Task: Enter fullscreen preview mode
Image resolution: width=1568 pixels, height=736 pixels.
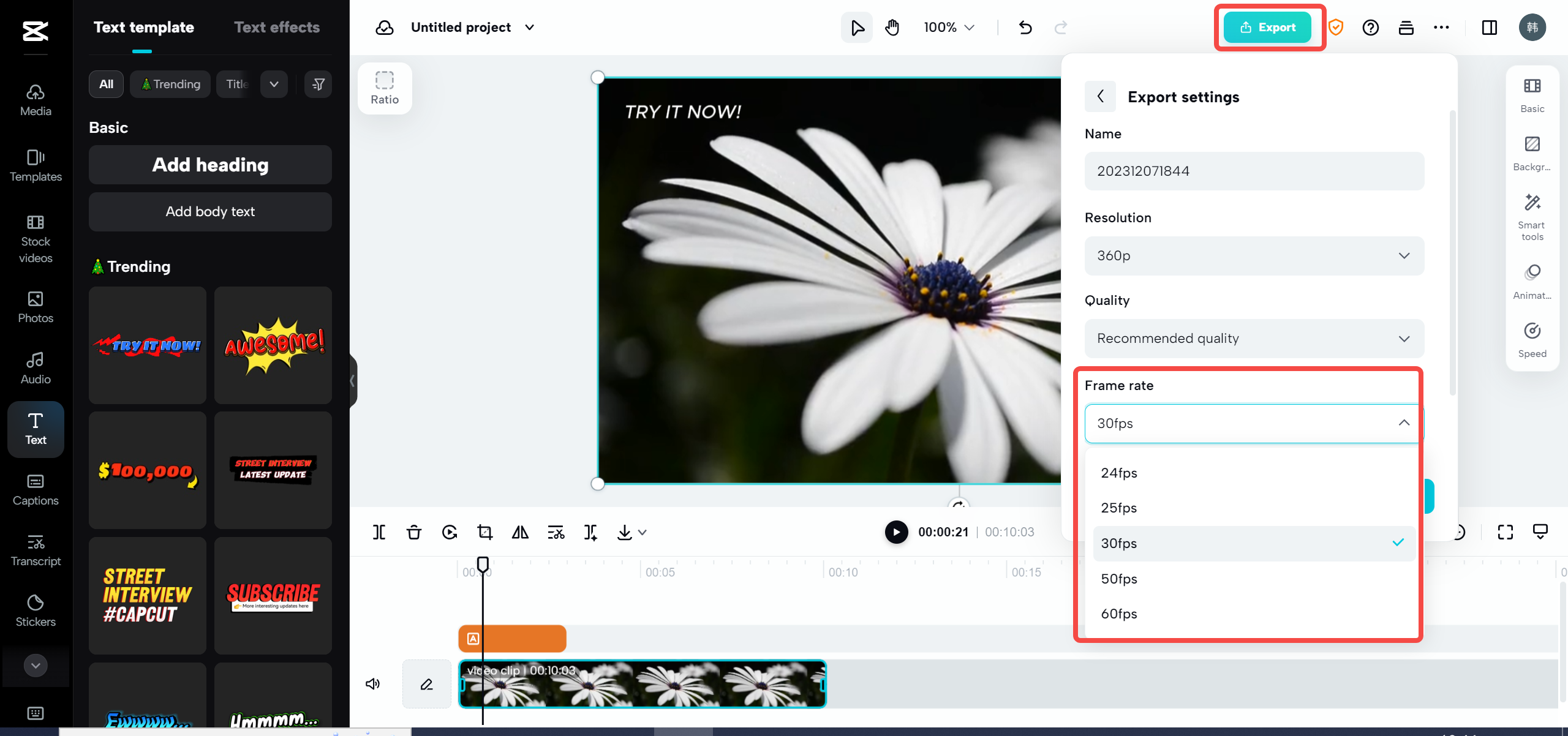Action: [1506, 531]
